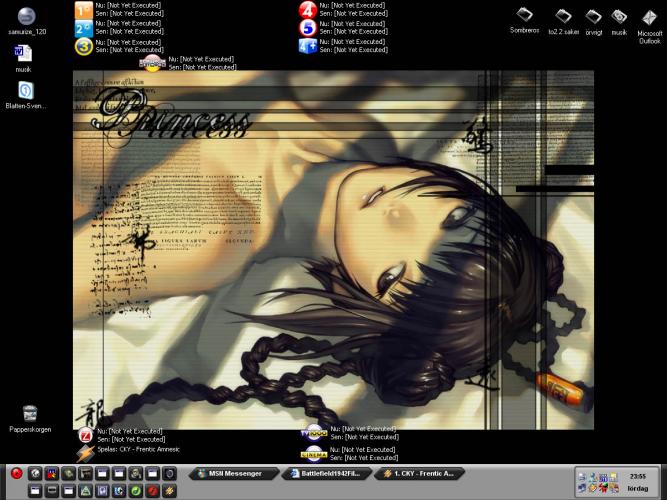Open the musik Word document icon
The width and height of the screenshot is (667, 500).
click(24, 55)
